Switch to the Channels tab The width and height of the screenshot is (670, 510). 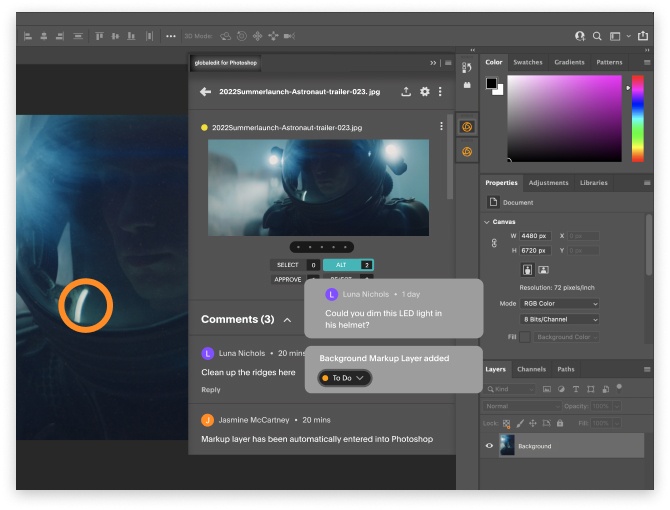click(x=531, y=369)
